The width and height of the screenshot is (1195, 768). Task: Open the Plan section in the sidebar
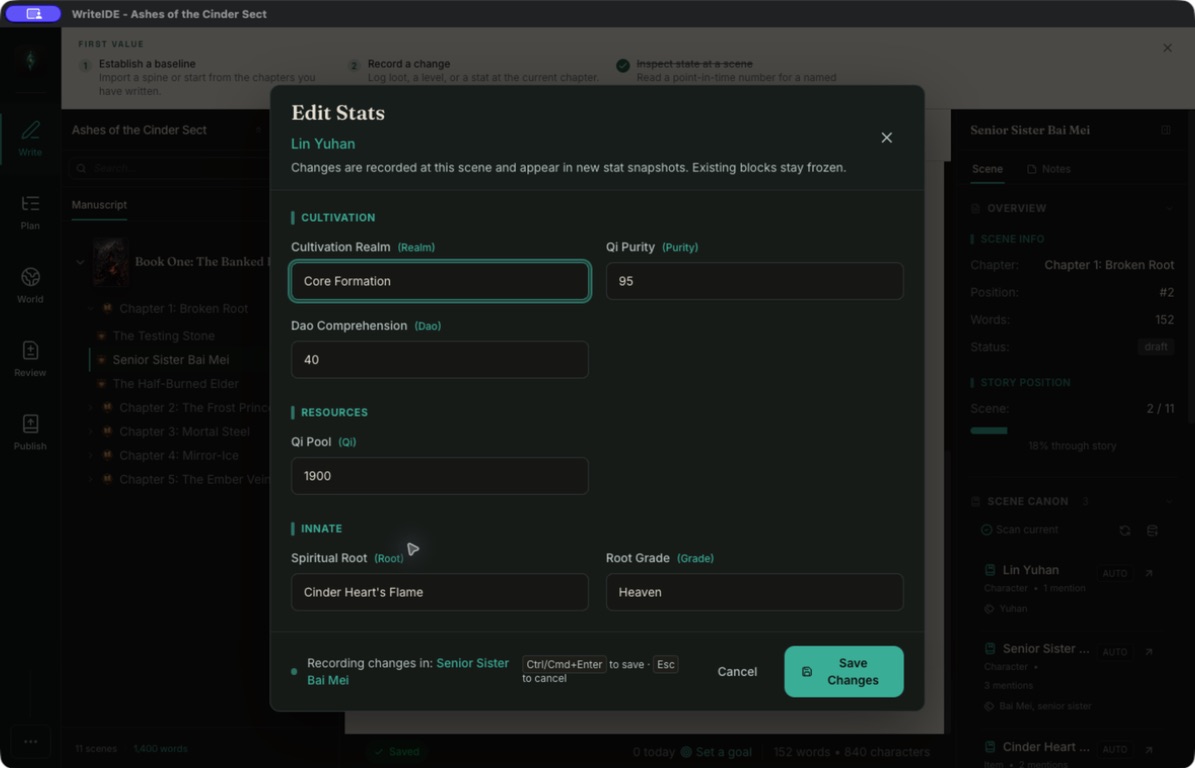click(30, 212)
